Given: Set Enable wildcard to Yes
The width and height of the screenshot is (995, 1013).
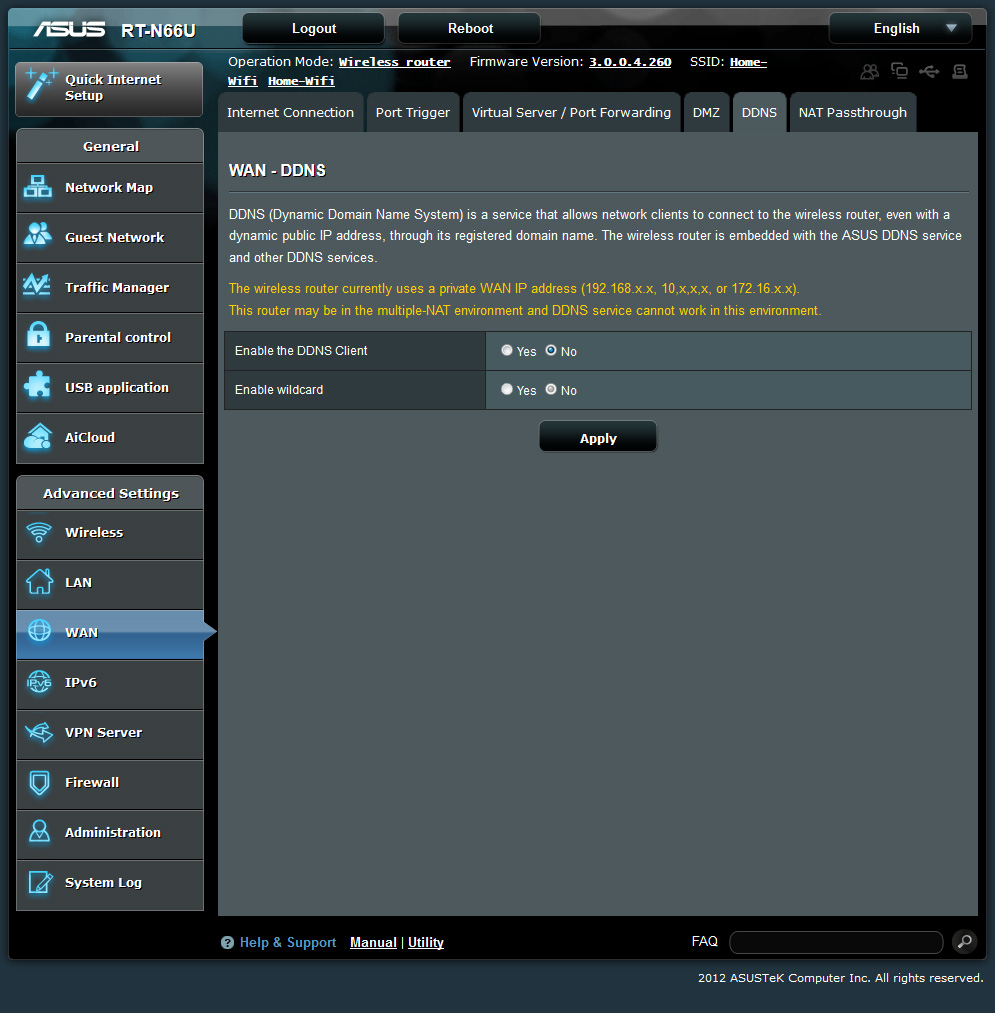Looking at the screenshot, I should click(x=507, y=389).
